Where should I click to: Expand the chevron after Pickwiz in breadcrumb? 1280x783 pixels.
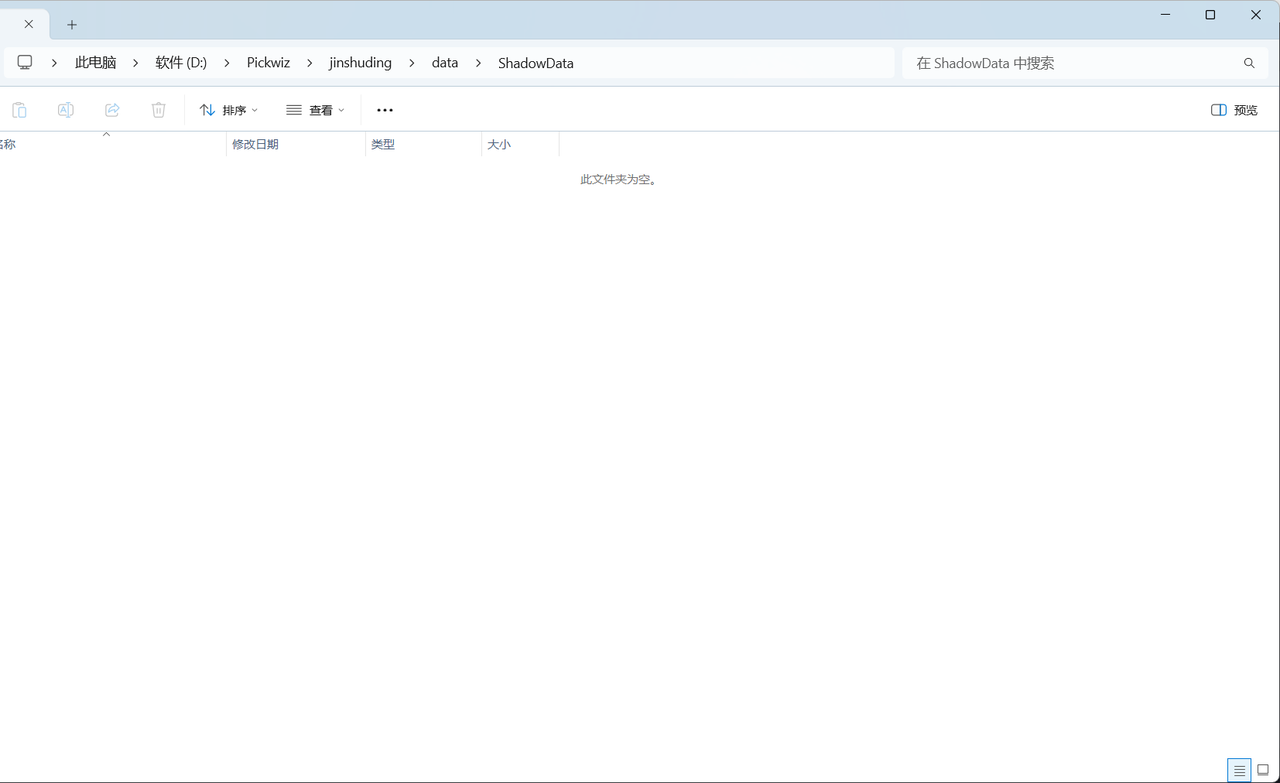click(x=309, y=63)
